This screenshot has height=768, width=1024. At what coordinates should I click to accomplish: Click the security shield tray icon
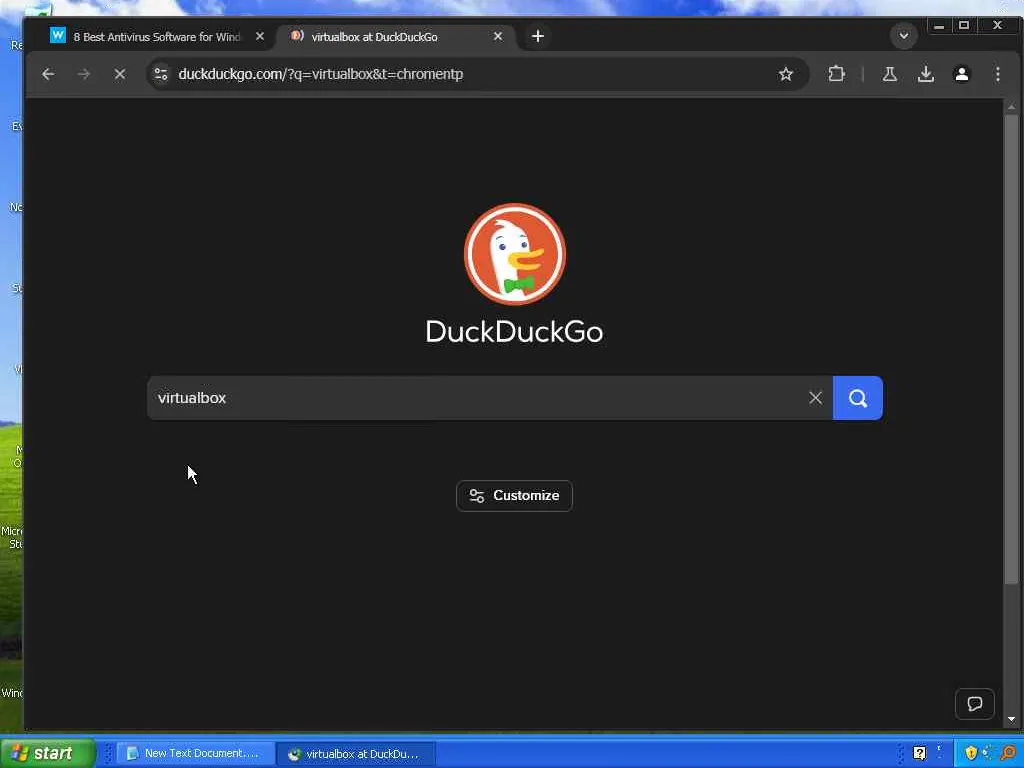point(971,754)
